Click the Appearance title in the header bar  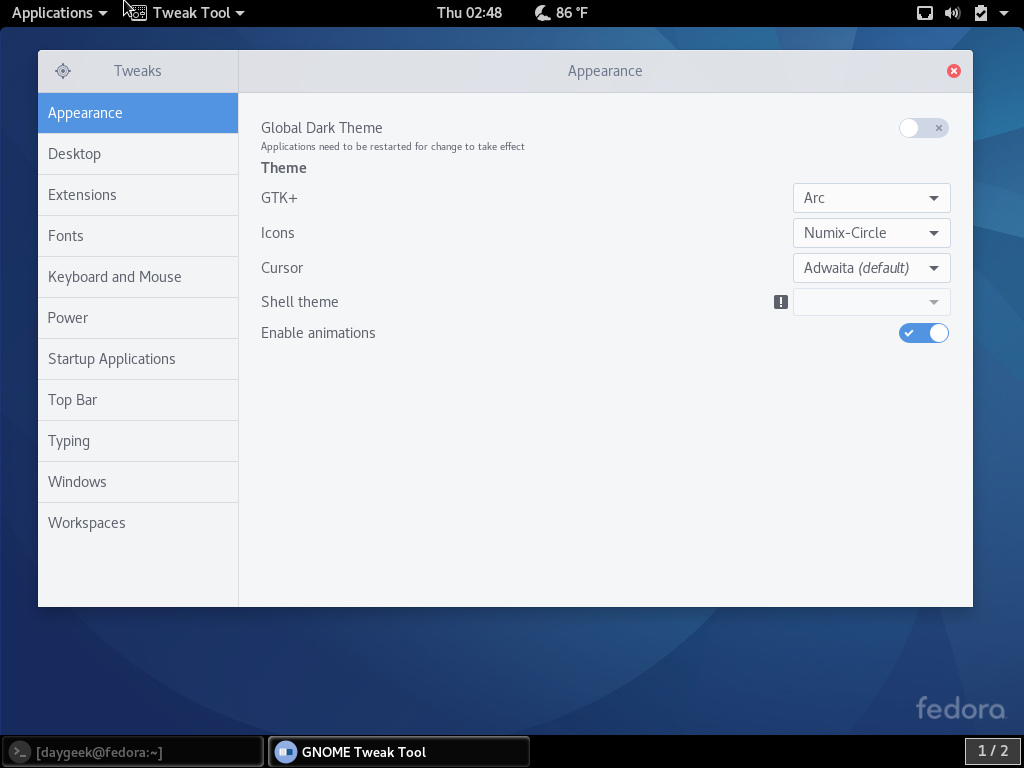(x=605, y=71)
